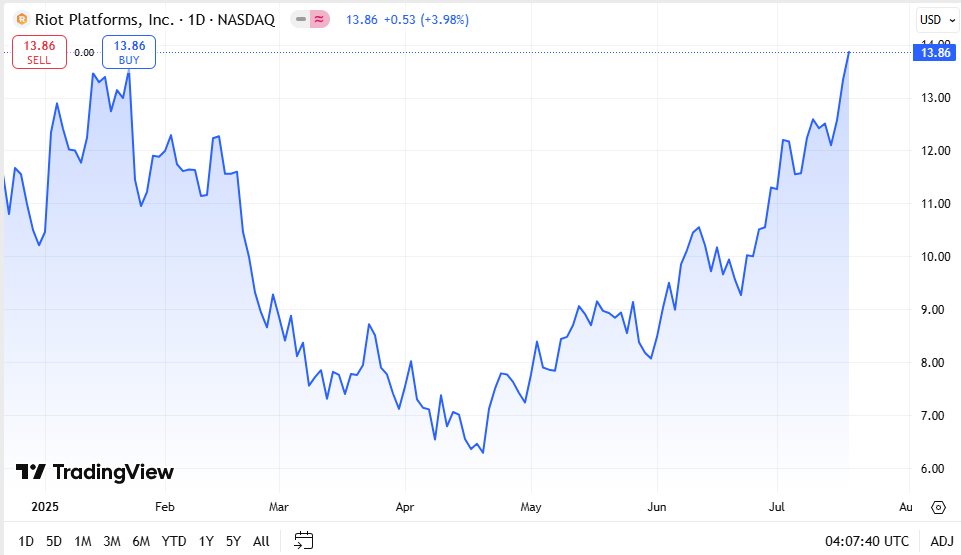
Task: Toggle the pink approximate-data status indicator
Action: point(319,20)
